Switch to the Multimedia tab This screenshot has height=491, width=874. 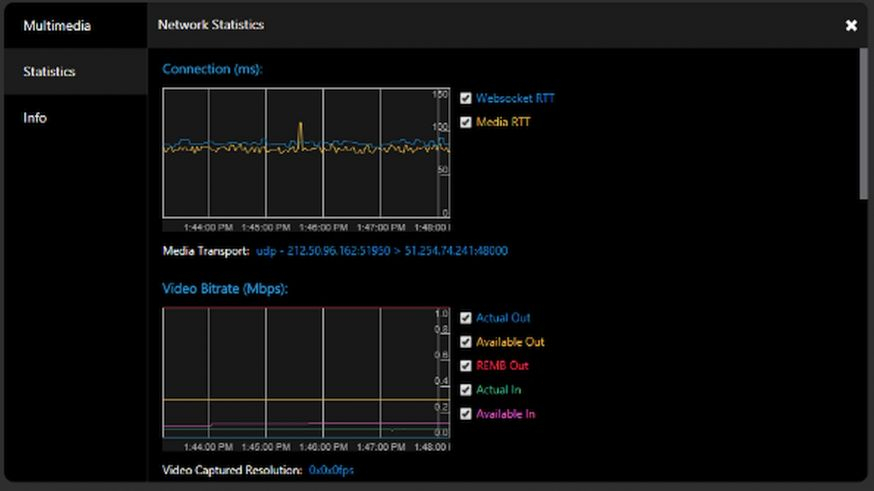pyautogui.click(x=57, y=25)
